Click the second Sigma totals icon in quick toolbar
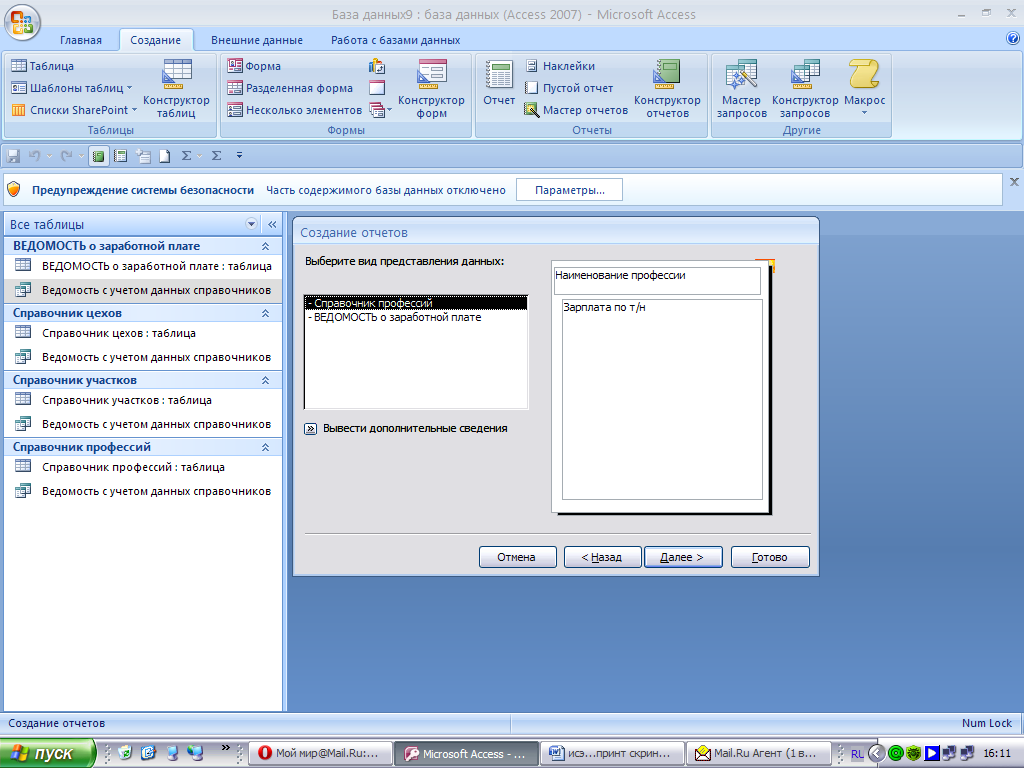 pos(217,155)
